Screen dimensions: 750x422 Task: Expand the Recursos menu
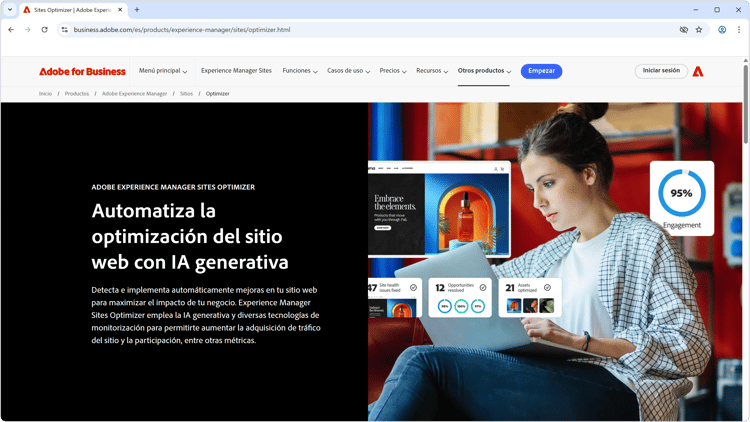click(x=432, y=71)
